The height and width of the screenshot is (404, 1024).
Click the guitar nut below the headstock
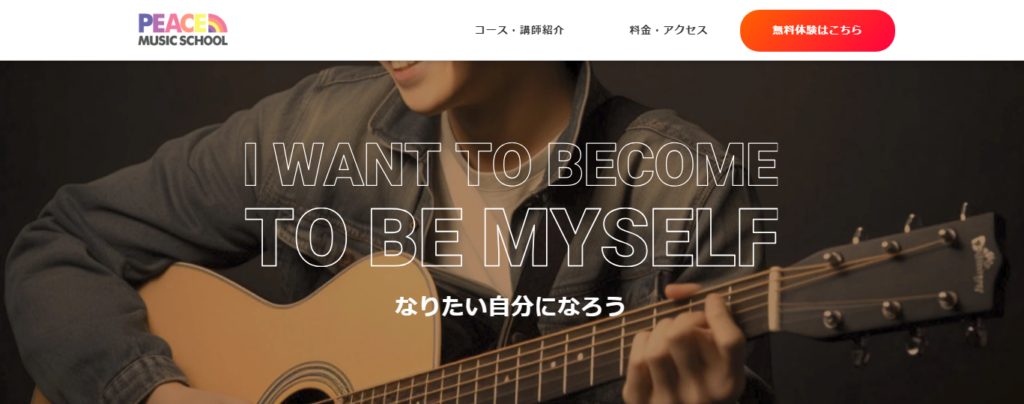tap(773, 300)
